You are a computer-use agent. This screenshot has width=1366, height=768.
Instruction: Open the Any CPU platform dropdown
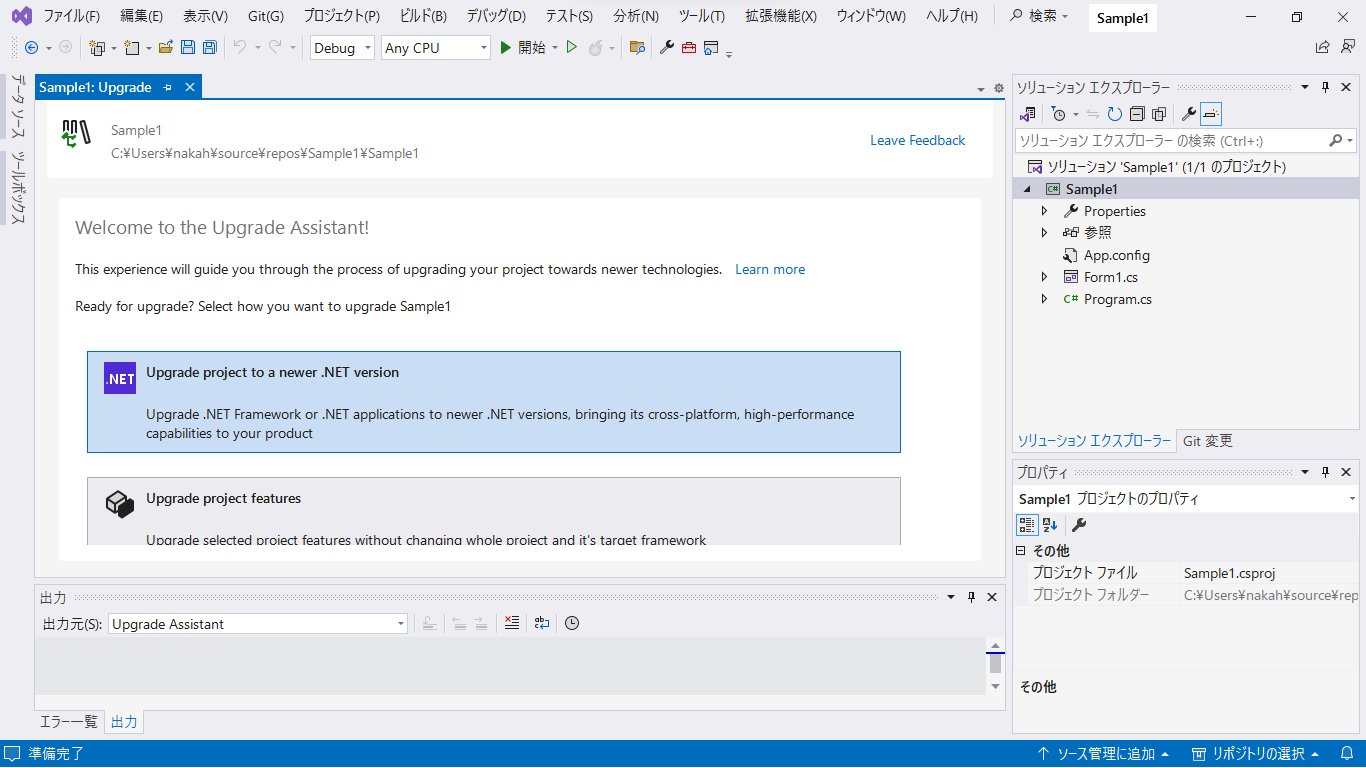[x=436, y=48]
